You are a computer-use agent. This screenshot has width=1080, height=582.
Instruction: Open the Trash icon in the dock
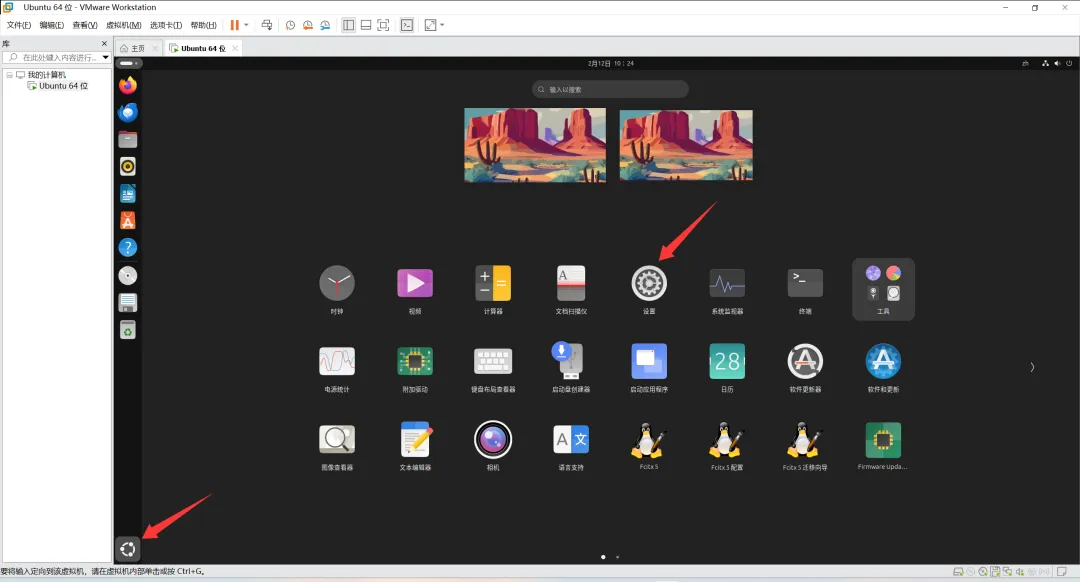127,330
